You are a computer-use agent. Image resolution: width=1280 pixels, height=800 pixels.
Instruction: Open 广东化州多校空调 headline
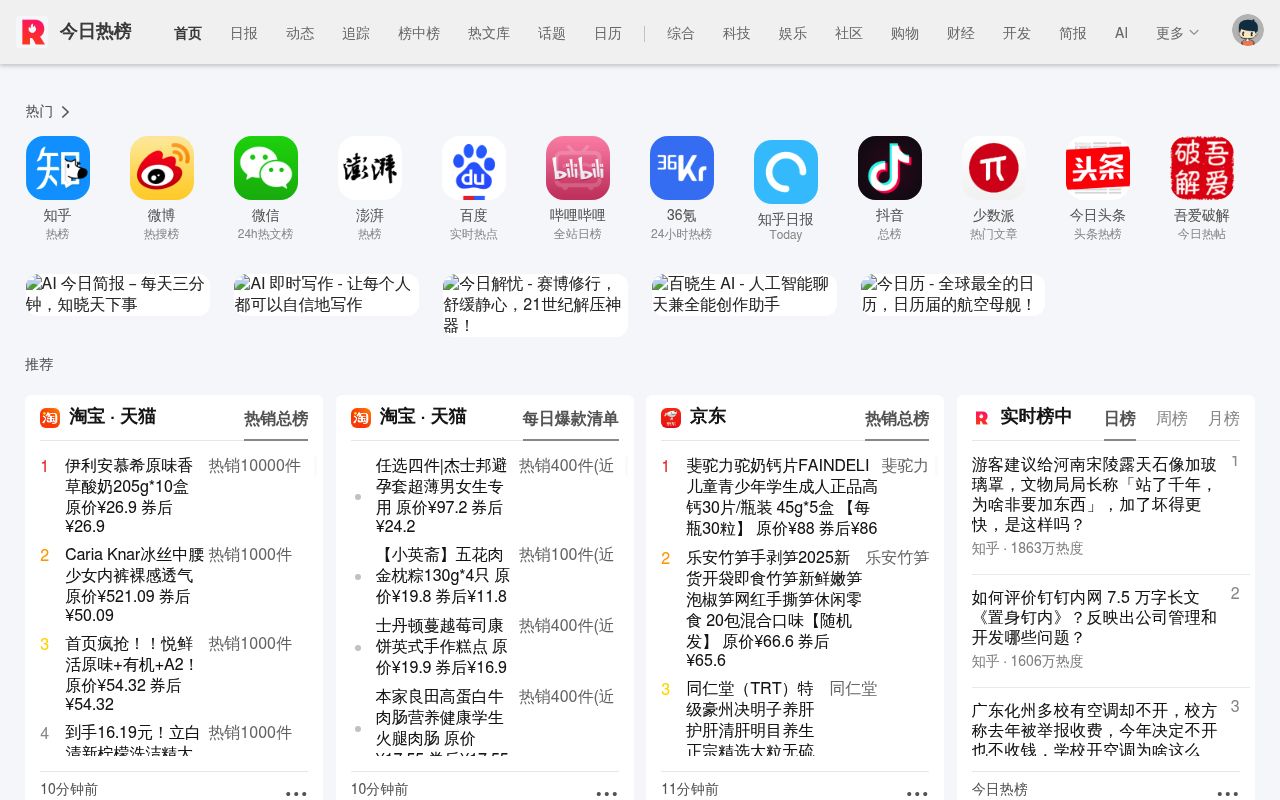tap(1095, 729)
